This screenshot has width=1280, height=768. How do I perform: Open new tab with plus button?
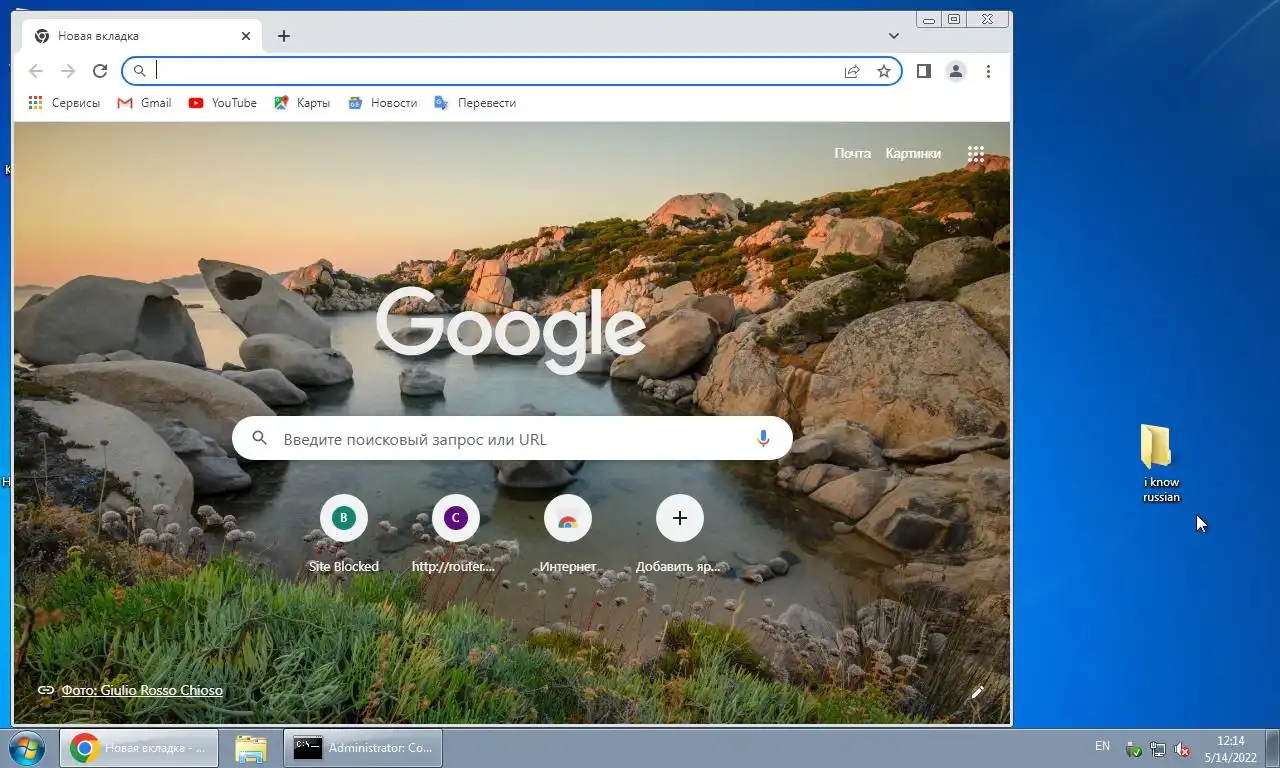[284, 36]
